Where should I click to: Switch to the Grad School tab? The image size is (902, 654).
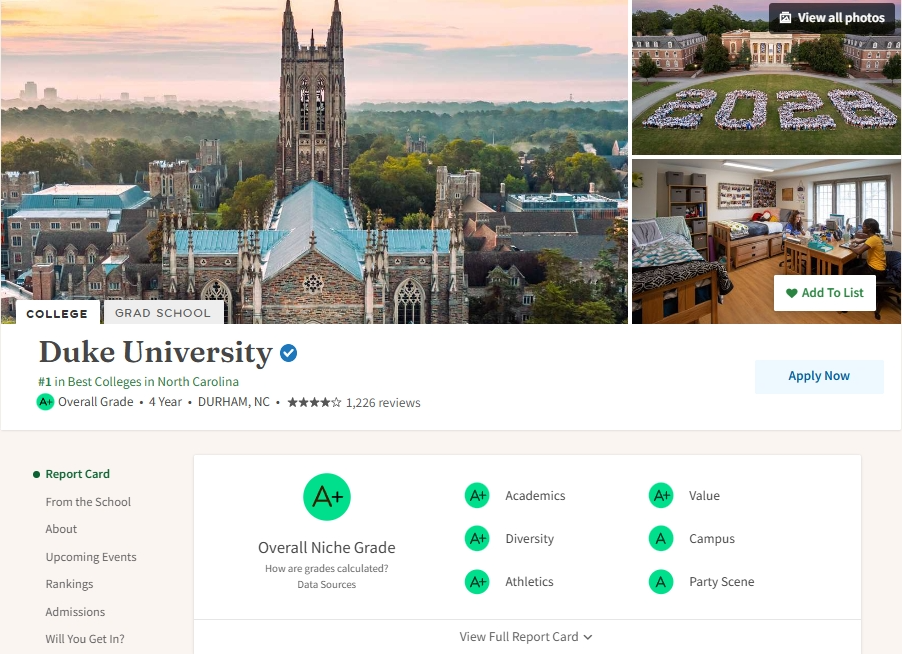tap(163, 313)
